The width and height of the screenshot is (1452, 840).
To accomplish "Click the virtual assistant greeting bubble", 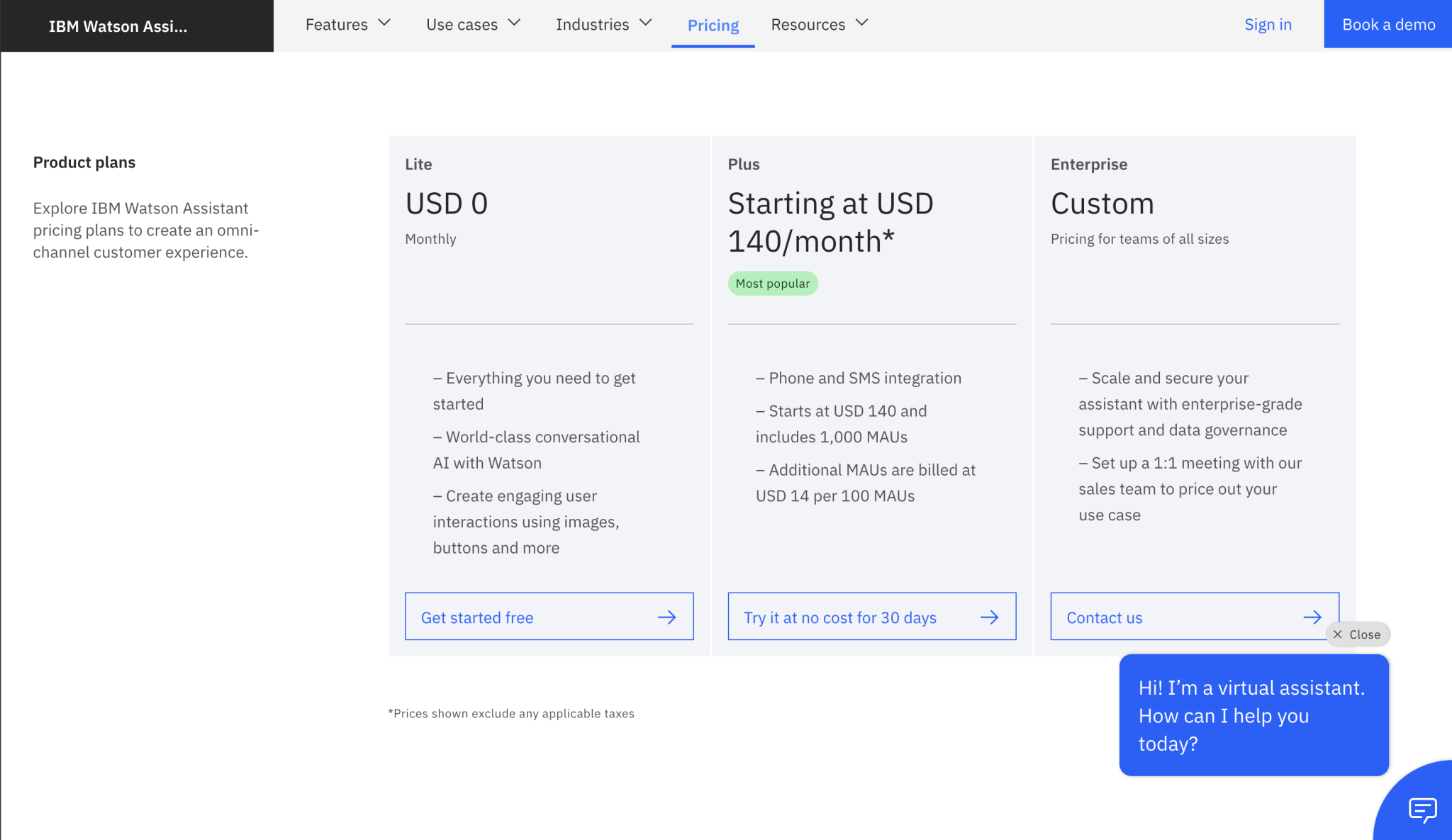I will (x=1253, y=715).
